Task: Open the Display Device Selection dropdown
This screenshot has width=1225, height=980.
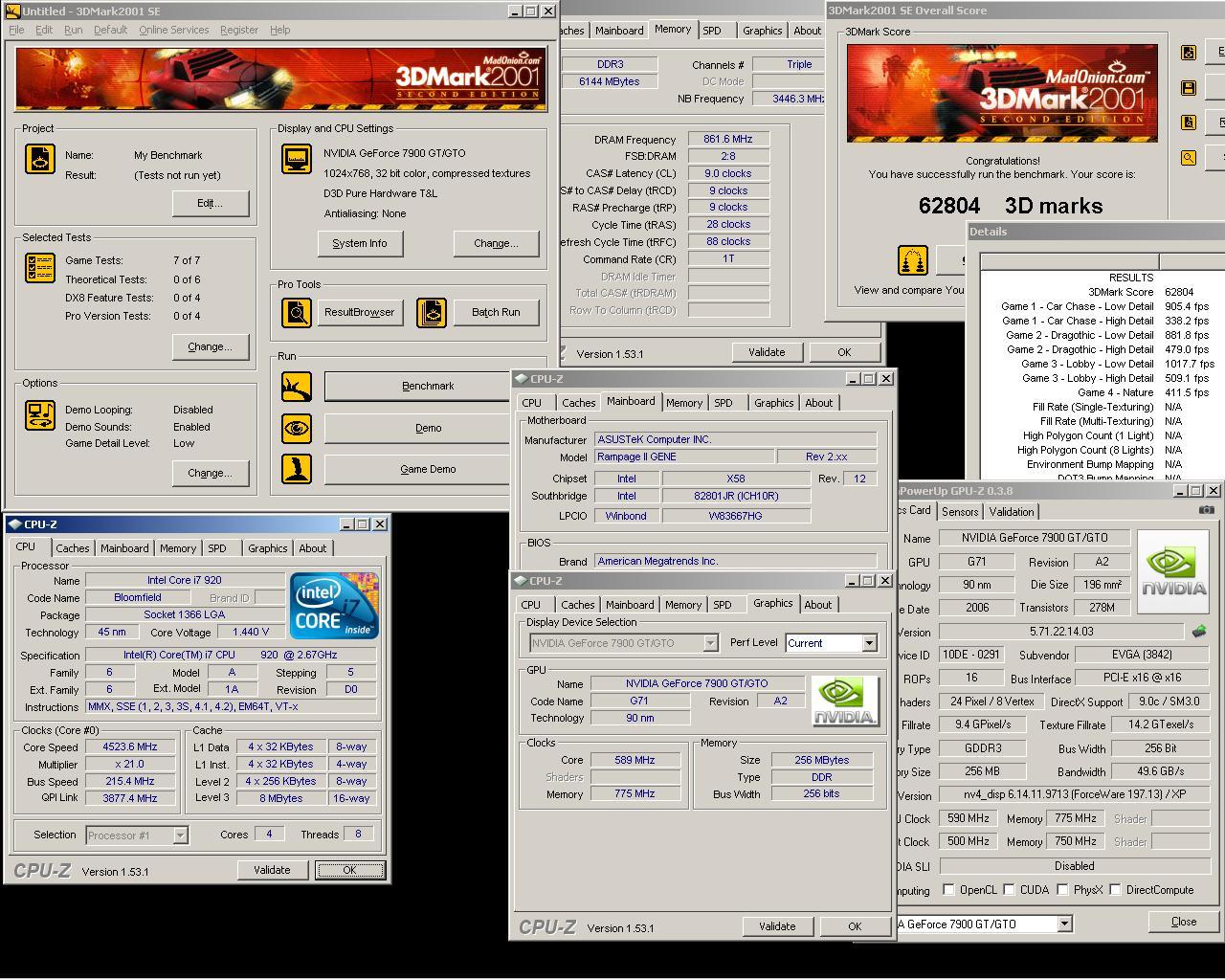Action: 710,643
